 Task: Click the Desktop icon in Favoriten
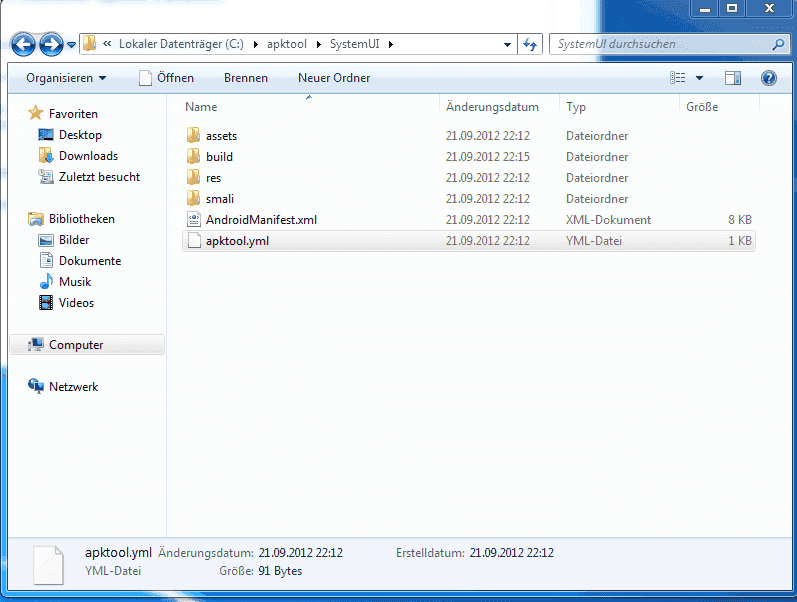pyautogui.click(x=46, y=135)
